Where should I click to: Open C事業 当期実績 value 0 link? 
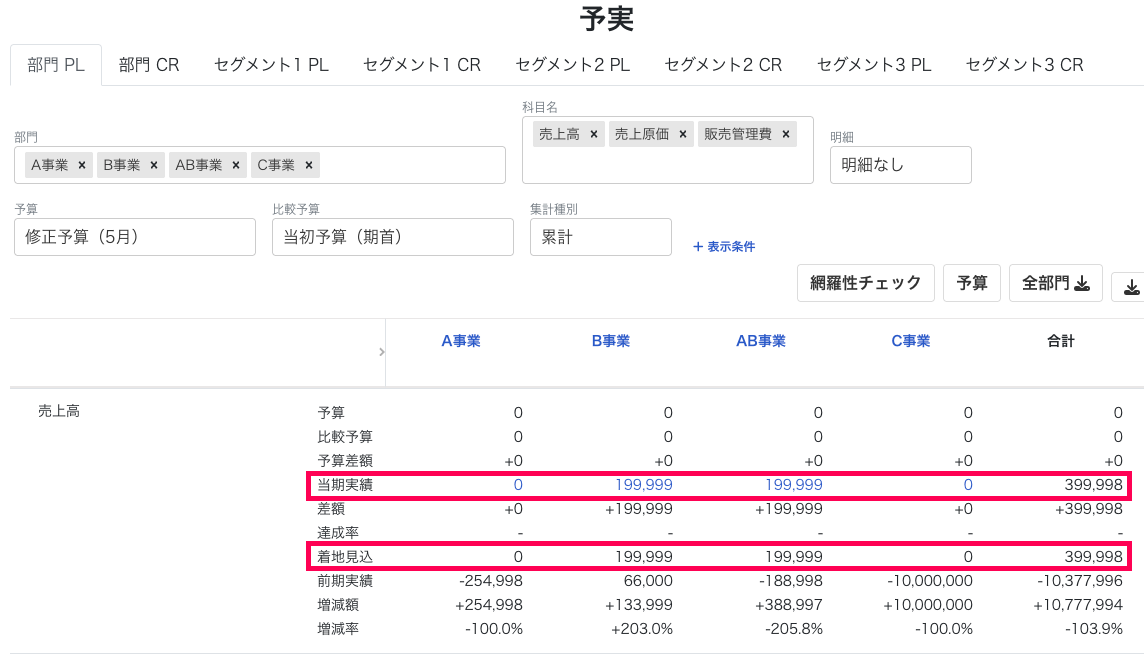(968, 485)
